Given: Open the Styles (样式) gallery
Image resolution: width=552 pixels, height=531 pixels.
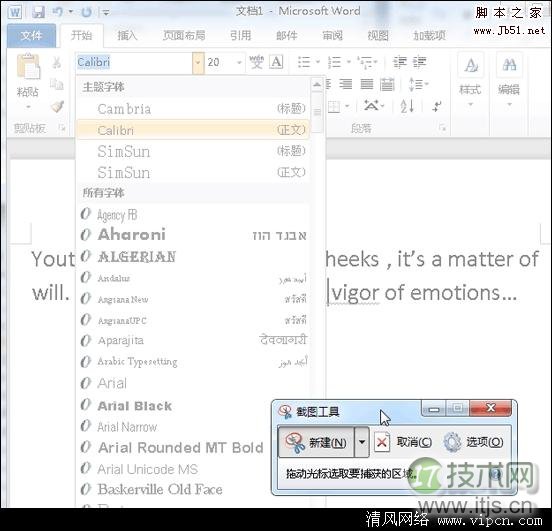Looking at the screenshot, I should [x=470, y=80].
